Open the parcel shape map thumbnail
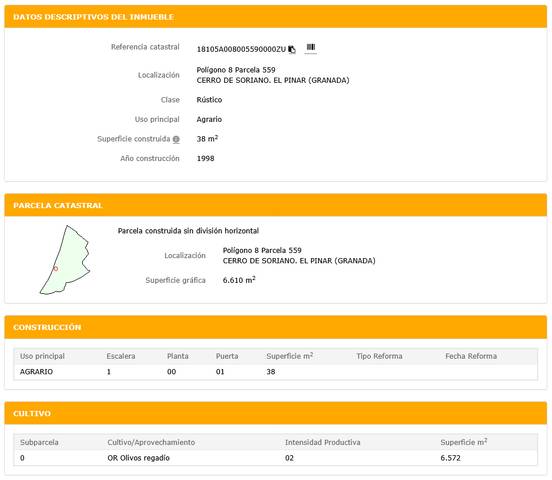The image size is (552, 480). [65, 260]
